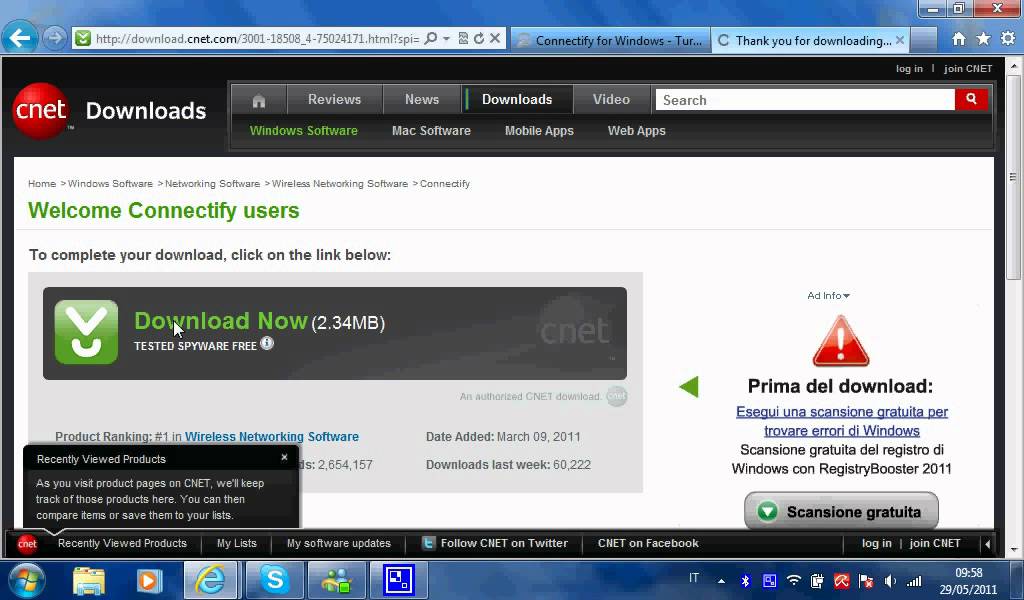The height and width of the screenshot is (600, 1024).
Task: Click log in link at page top
Action: click(909, 69)
